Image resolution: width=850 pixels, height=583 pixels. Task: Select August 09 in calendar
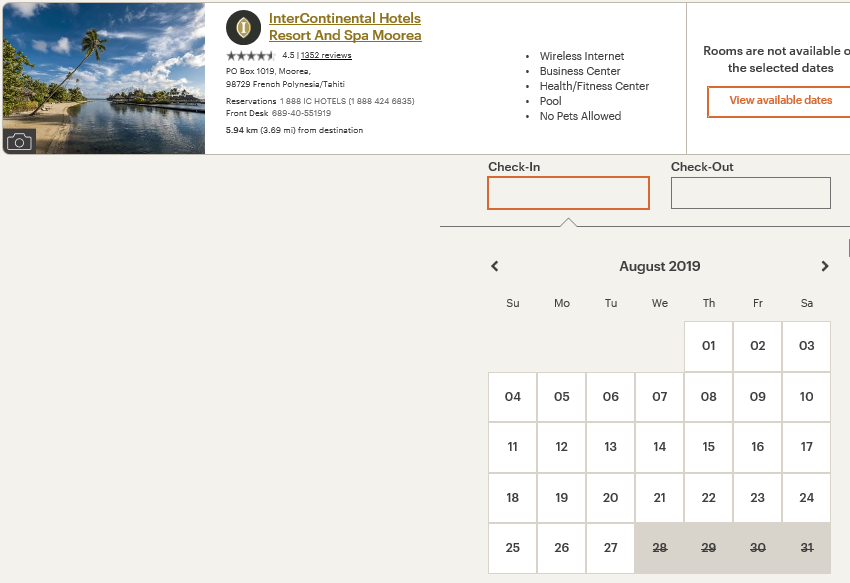[757, 397]
